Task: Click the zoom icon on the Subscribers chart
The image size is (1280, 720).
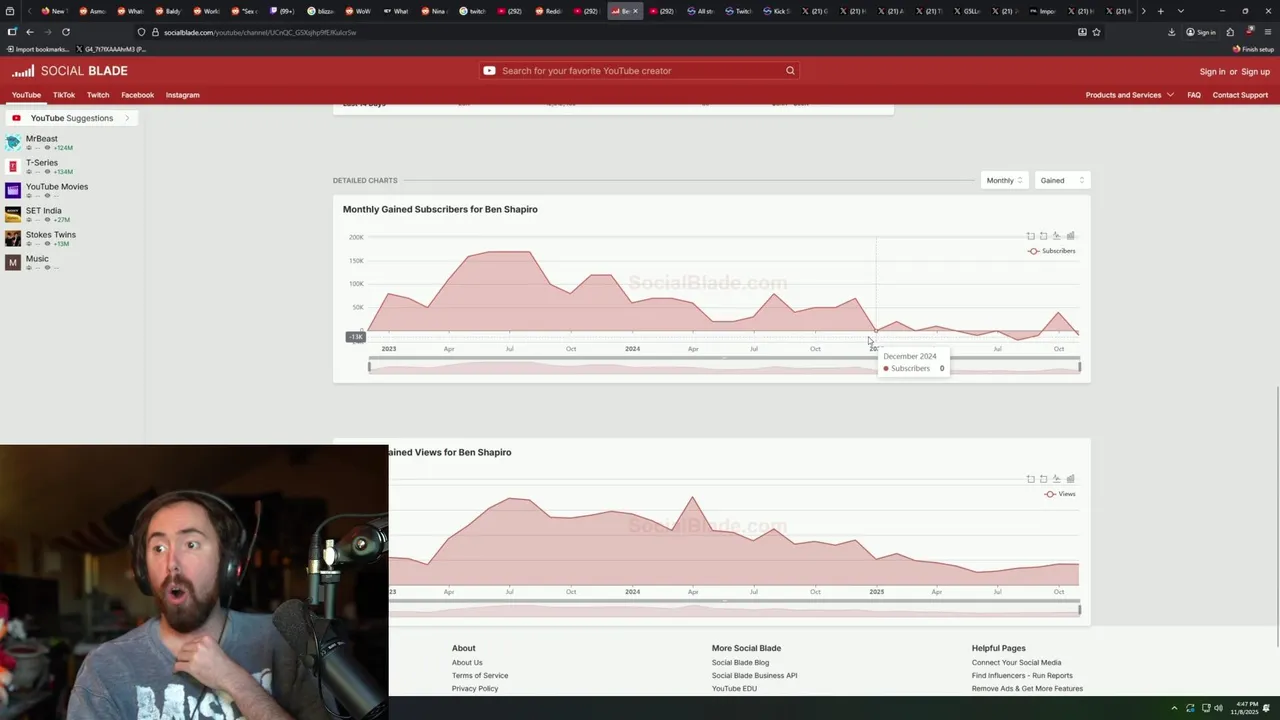Action: tap(1031, 236)
